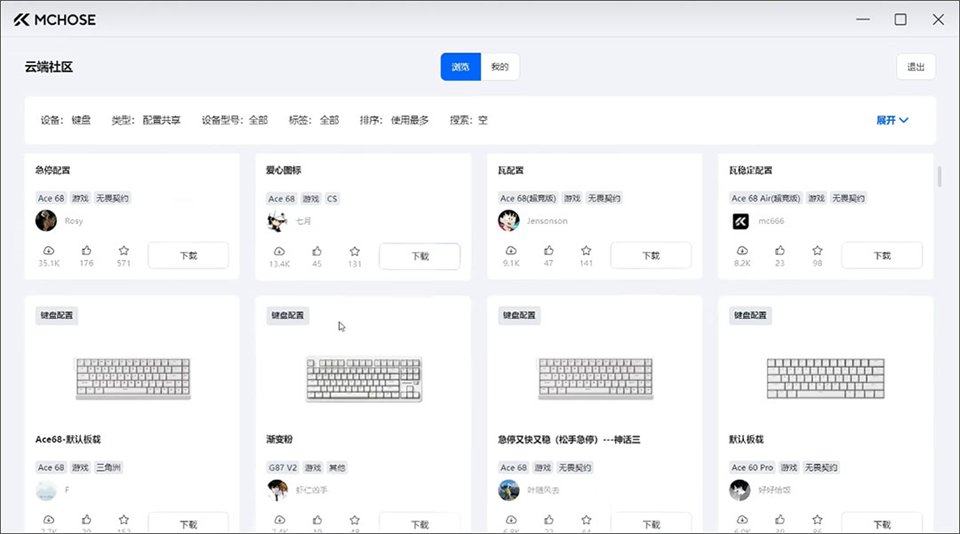Screen dimensions: 960x534
Task: Download the 急停又快又稳 config
Action: coord(651,523)
